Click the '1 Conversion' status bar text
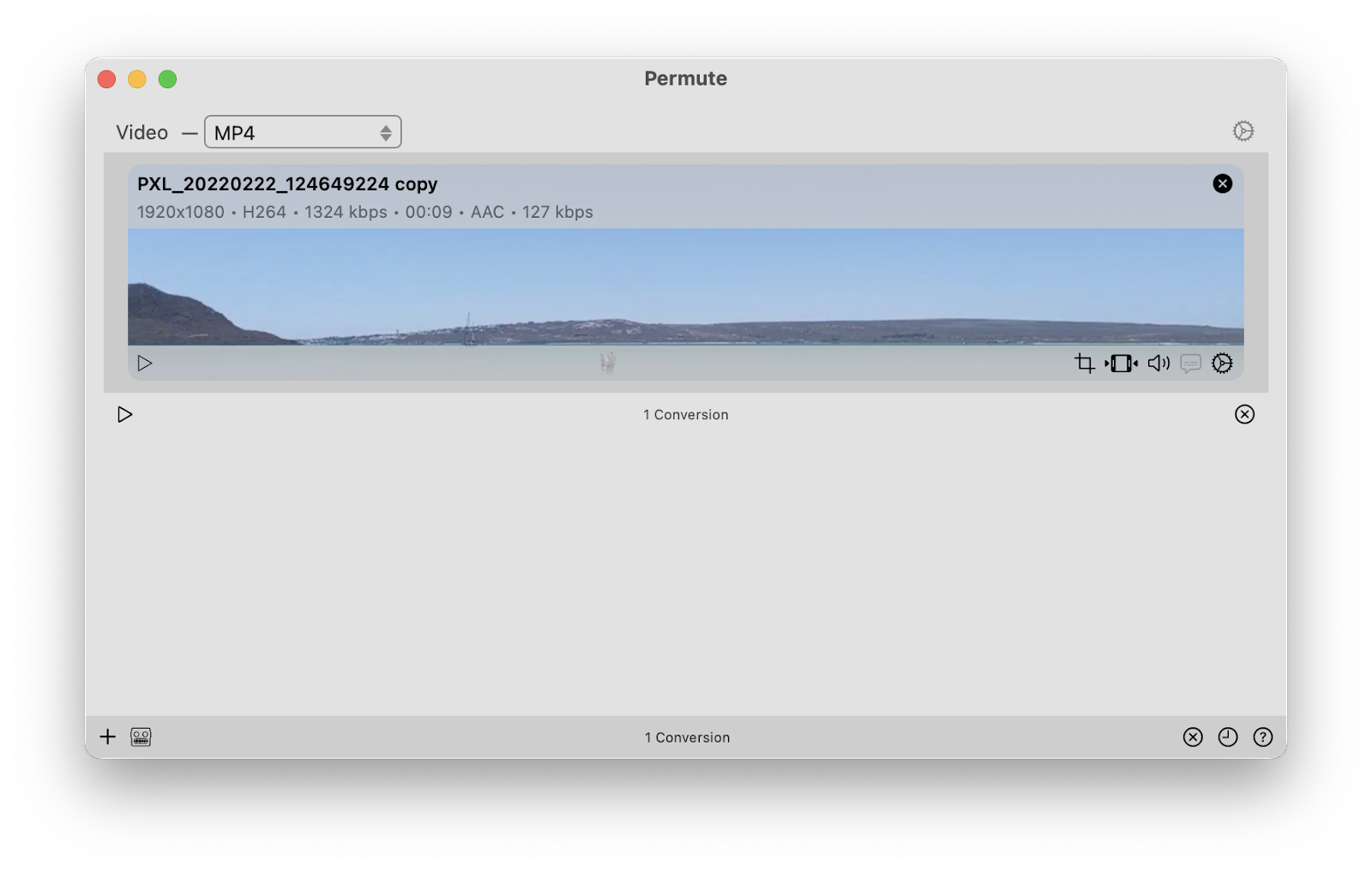Viewport: 1372px width, 871px height. point(688,738)
